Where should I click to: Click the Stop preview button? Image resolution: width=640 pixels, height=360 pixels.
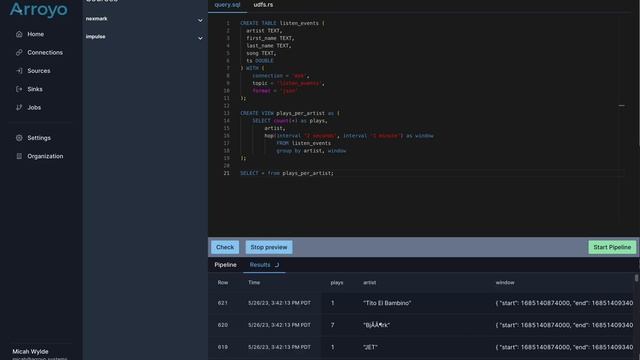pos(269,247)
